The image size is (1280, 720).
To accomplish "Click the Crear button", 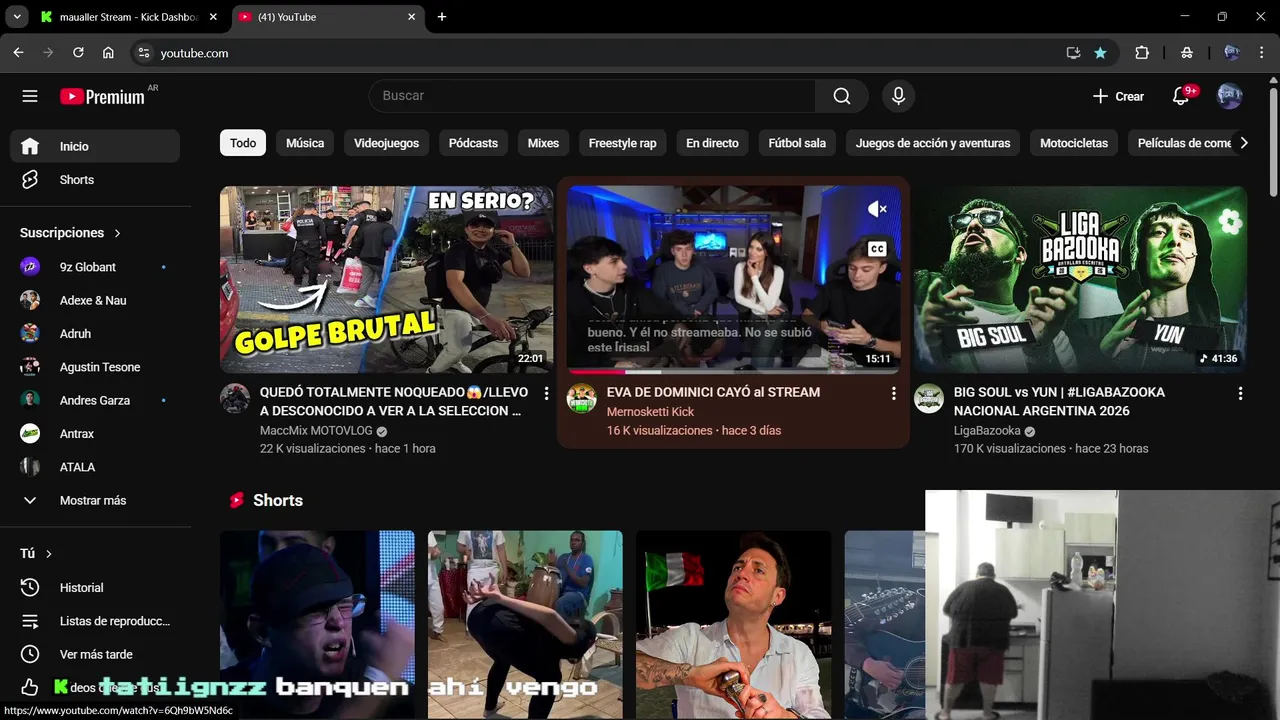I will point(1118,96).
